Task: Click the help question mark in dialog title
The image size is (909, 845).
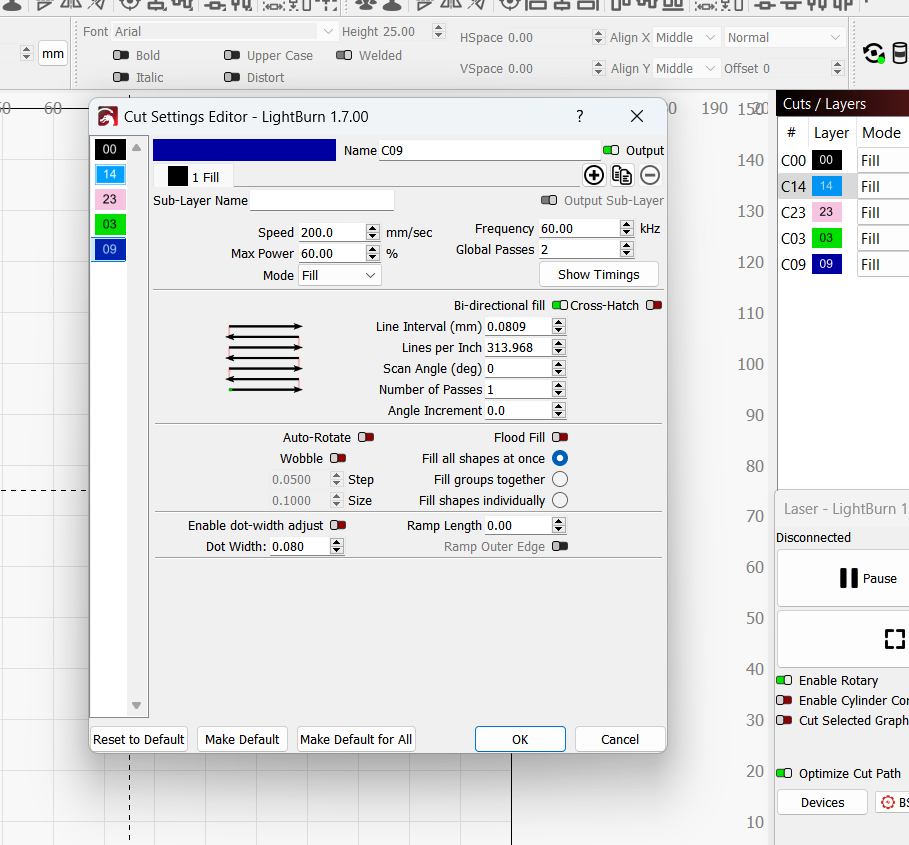Action: click(580, 116)
